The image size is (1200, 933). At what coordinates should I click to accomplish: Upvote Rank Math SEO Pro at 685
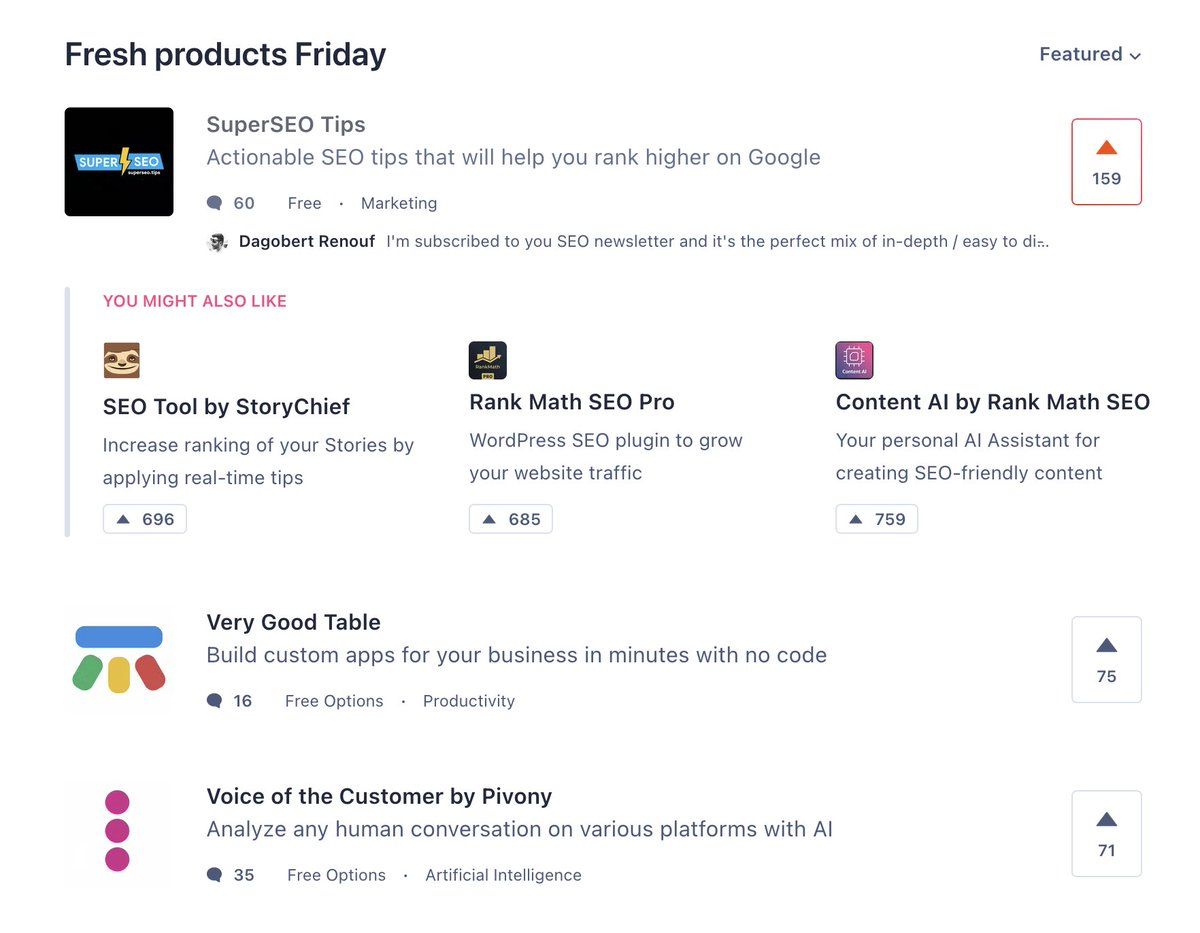pyautogui.click(x=511, y=519)
